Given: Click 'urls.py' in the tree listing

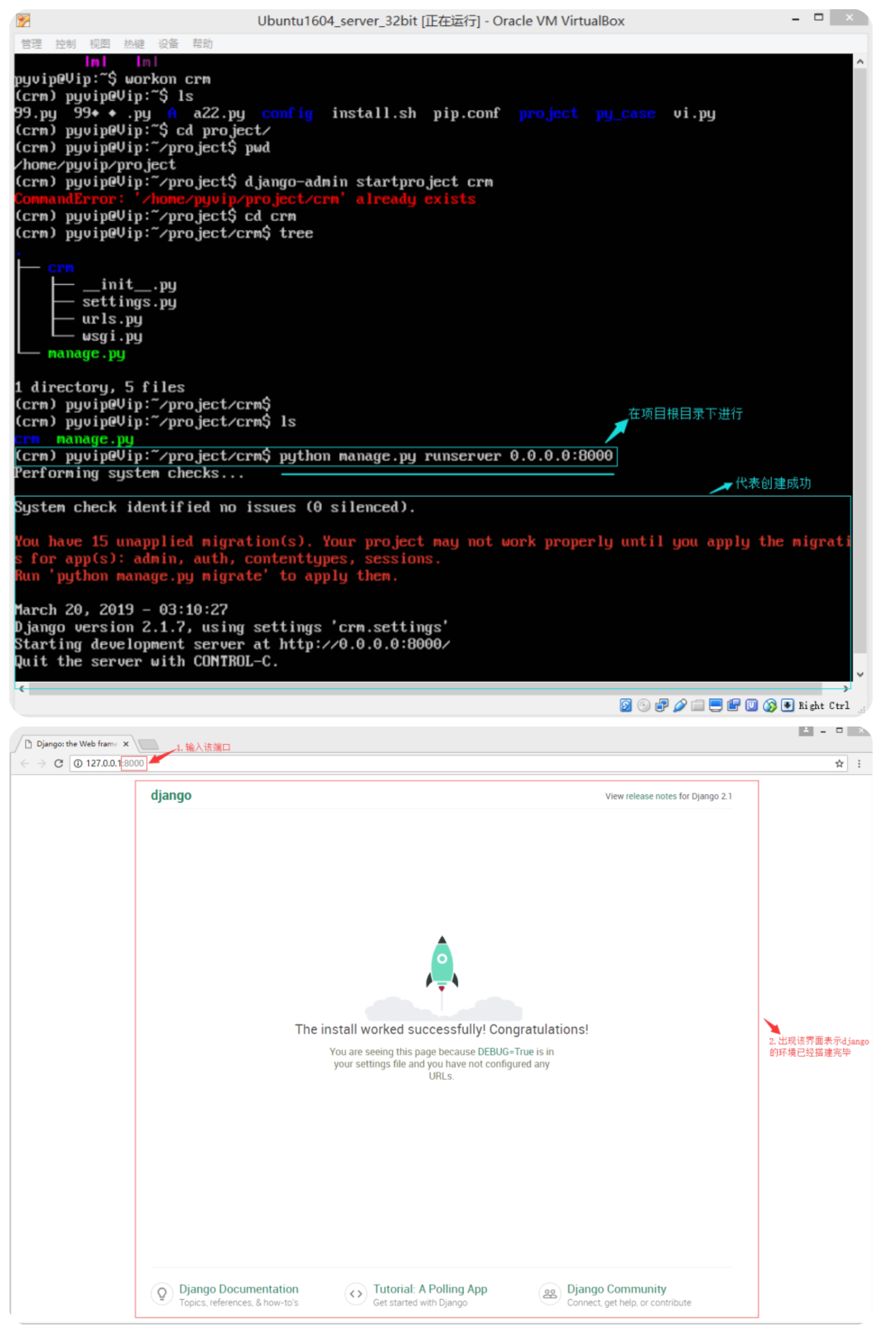Looking at the screenshot, I should point(112,319).
